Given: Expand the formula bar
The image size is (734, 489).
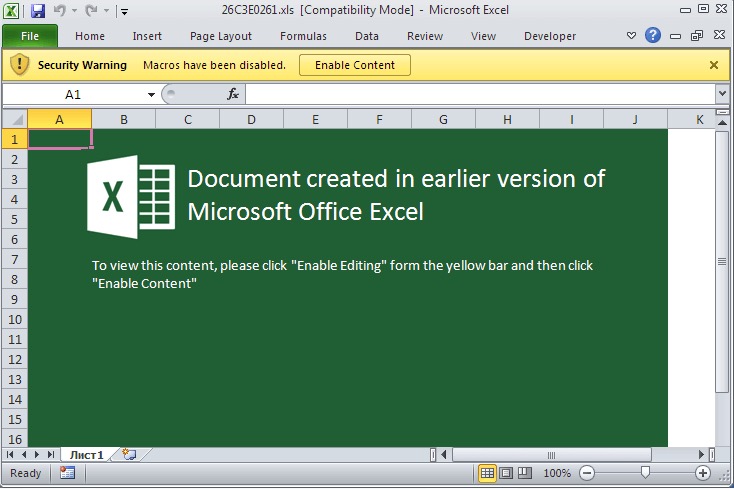Looking at the screenshot, I should [722, 94].
